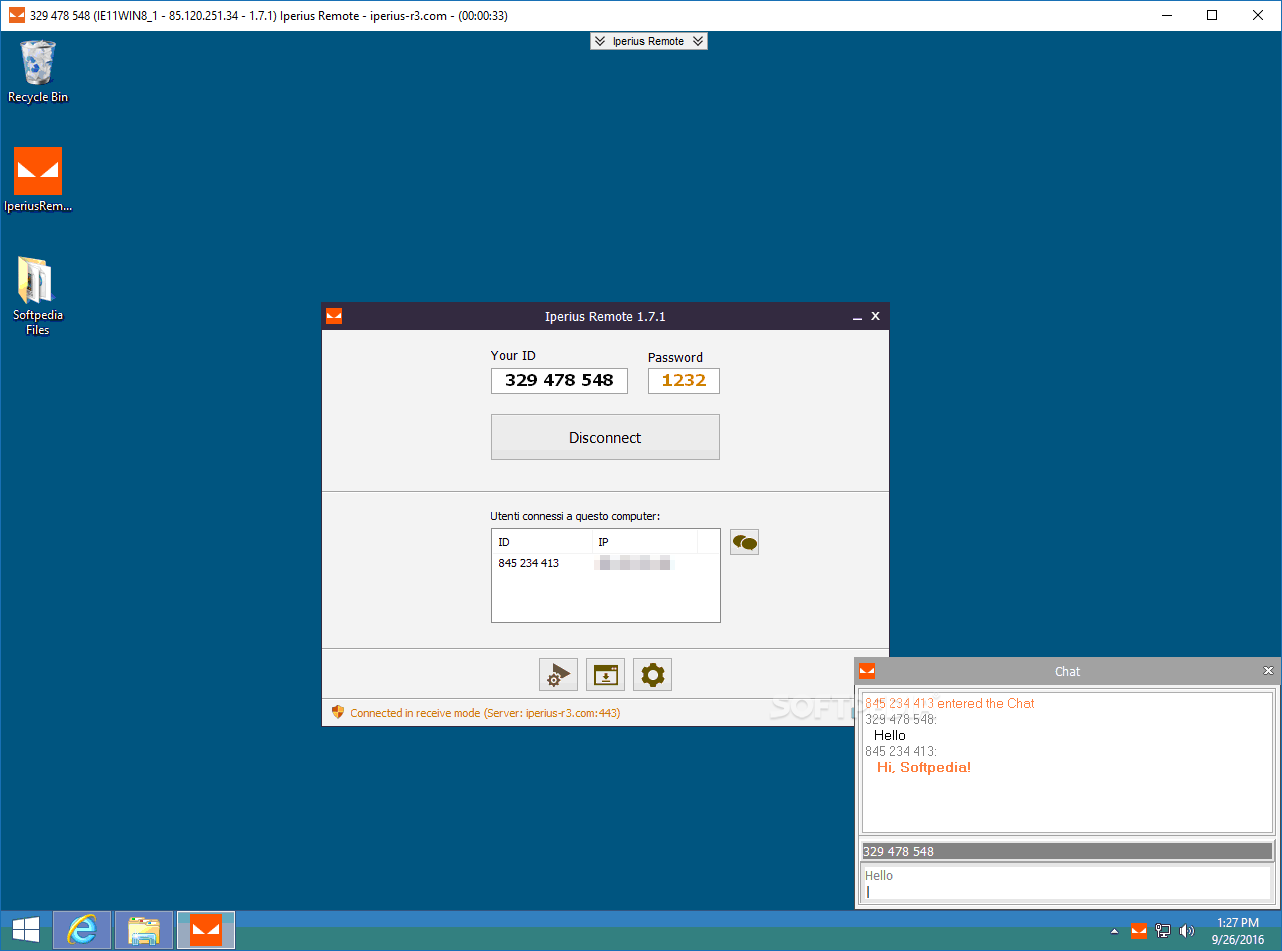
Task: Click the "Your ID" label
Action: click(513, 355)
